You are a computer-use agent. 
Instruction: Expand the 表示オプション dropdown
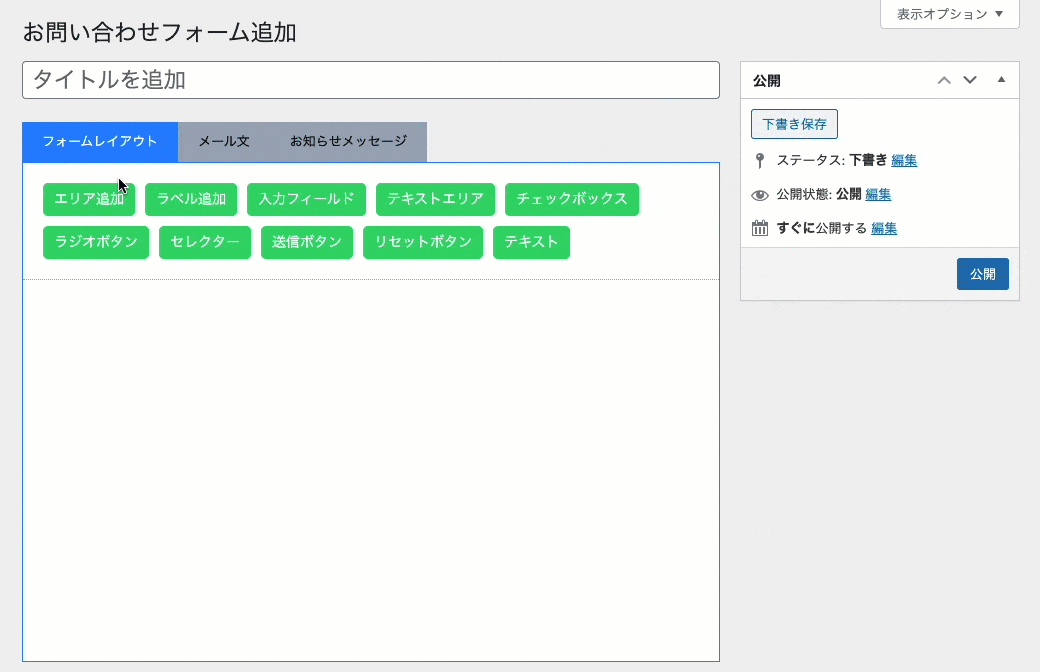pyautogui.click(x=949, y=14)
